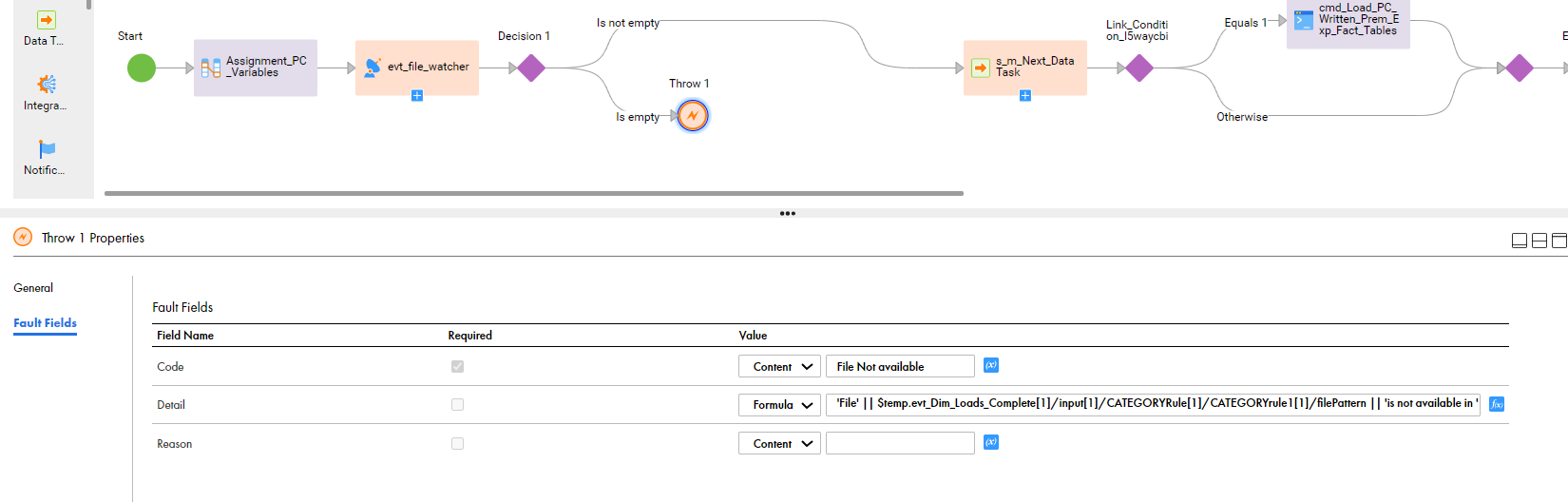Screen dimensions: 1568x502
Task: Click the 'Is empty' branch label
Action: 638,117
